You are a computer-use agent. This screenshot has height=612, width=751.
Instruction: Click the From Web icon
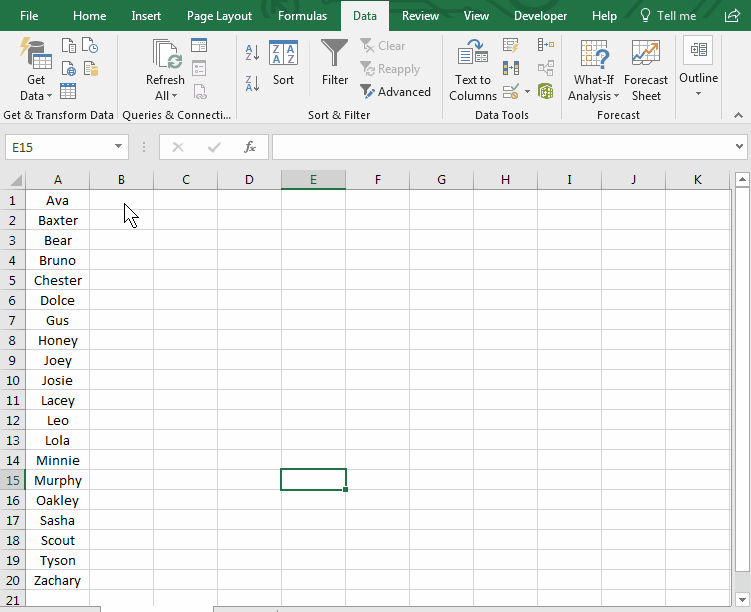click(69, 68)
